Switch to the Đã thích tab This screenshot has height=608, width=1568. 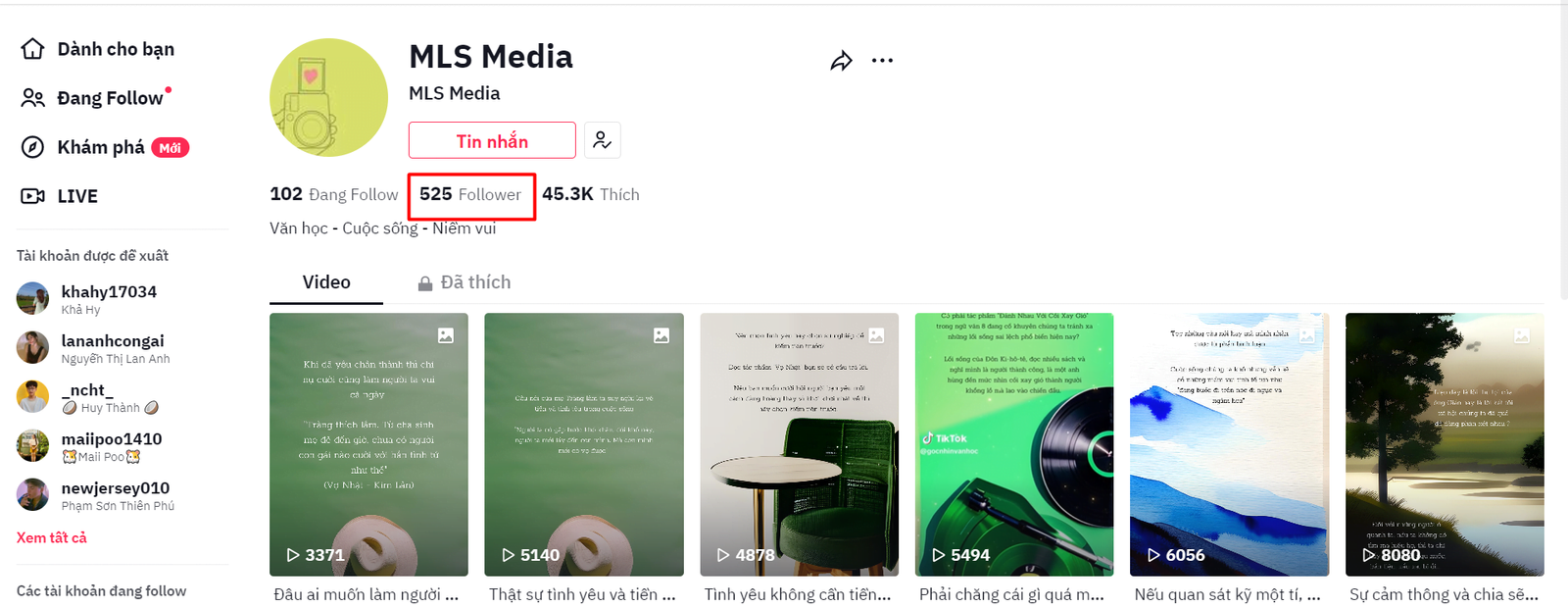point(465,282)
